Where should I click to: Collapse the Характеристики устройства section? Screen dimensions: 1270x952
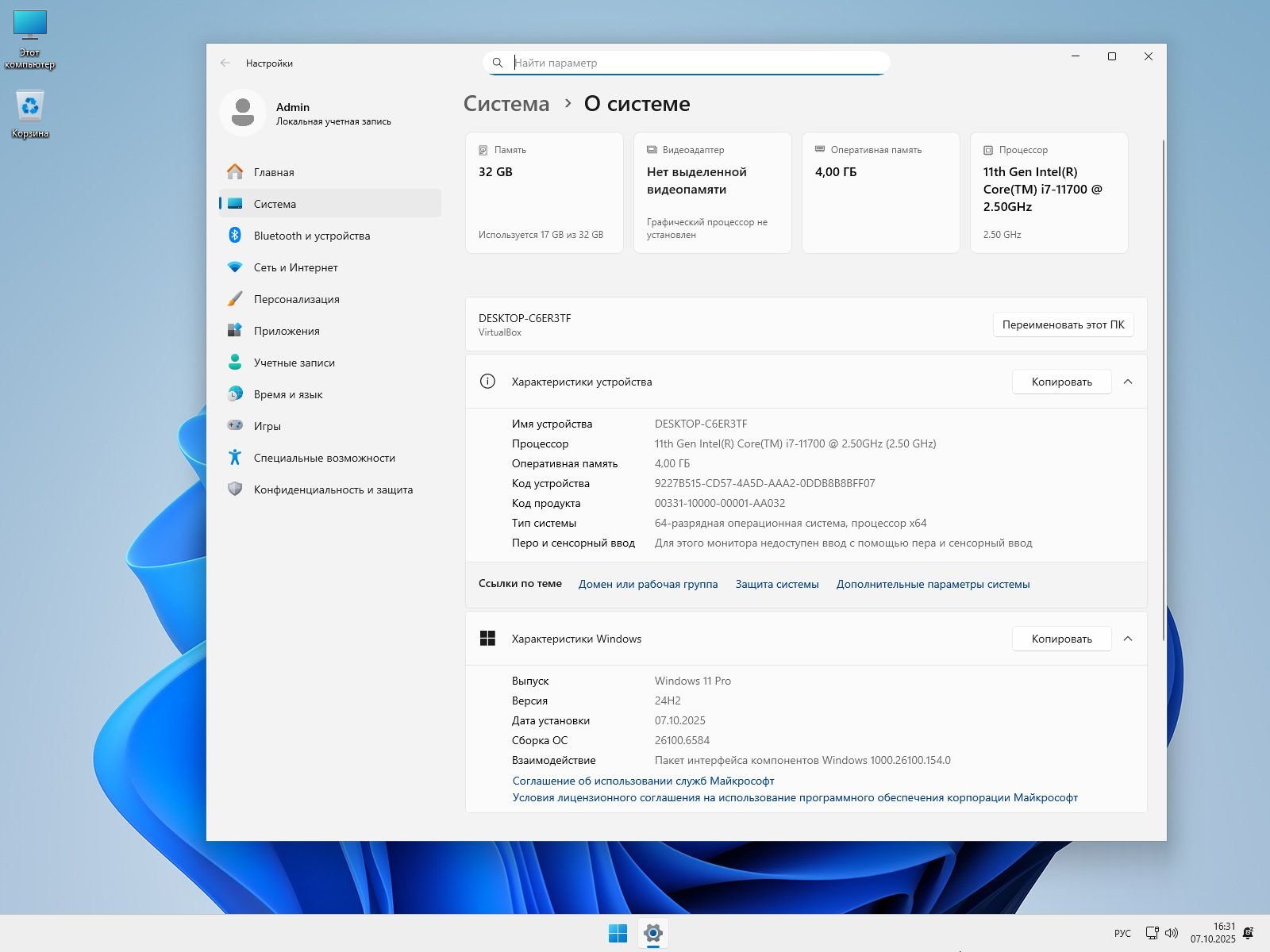[1128, 382]
